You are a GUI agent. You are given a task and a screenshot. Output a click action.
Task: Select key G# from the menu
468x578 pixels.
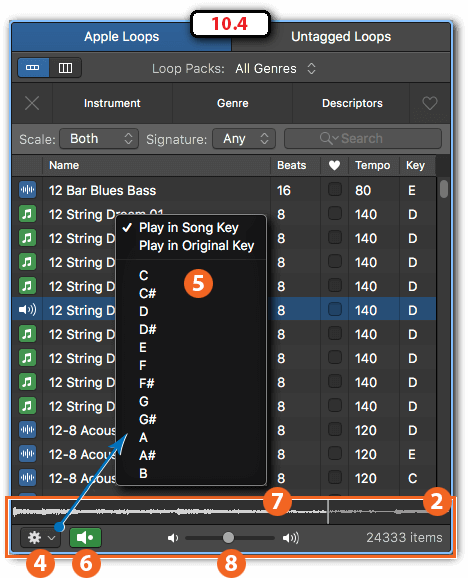147,419
